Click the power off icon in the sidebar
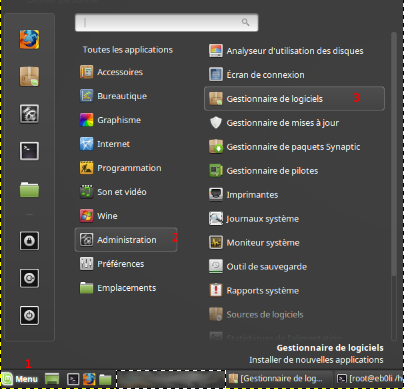404x389 pixels. click(29, 315)
